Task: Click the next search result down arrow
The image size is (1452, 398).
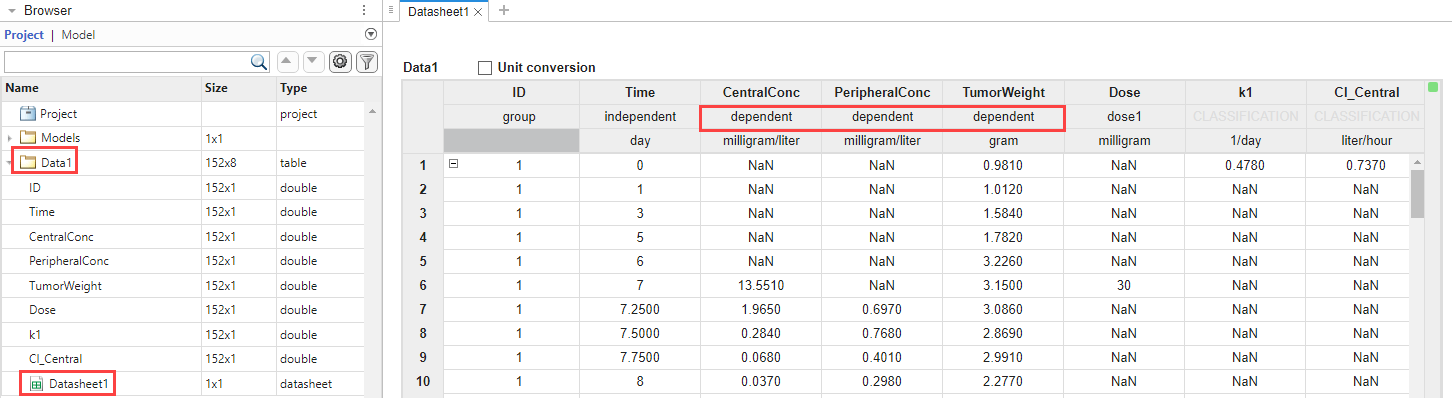Action: 313,62
